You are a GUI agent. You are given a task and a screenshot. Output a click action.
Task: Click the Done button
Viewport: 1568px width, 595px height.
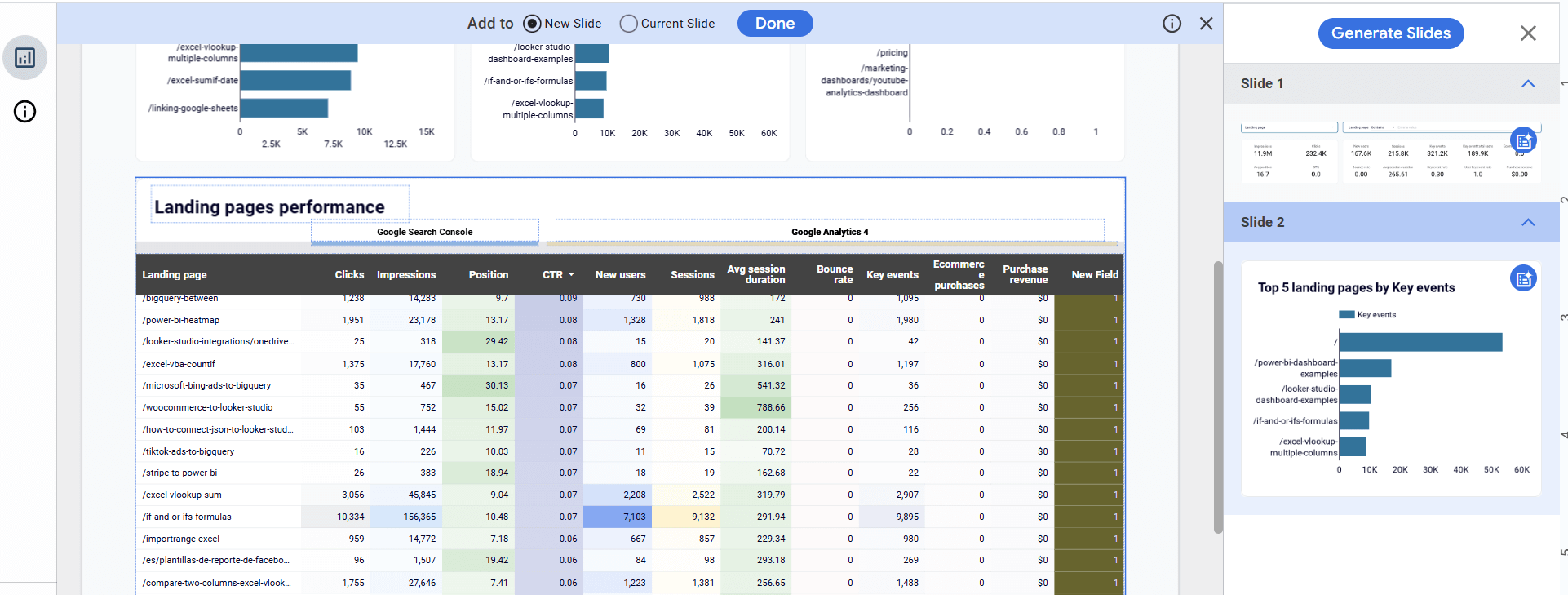pos(774,24)
